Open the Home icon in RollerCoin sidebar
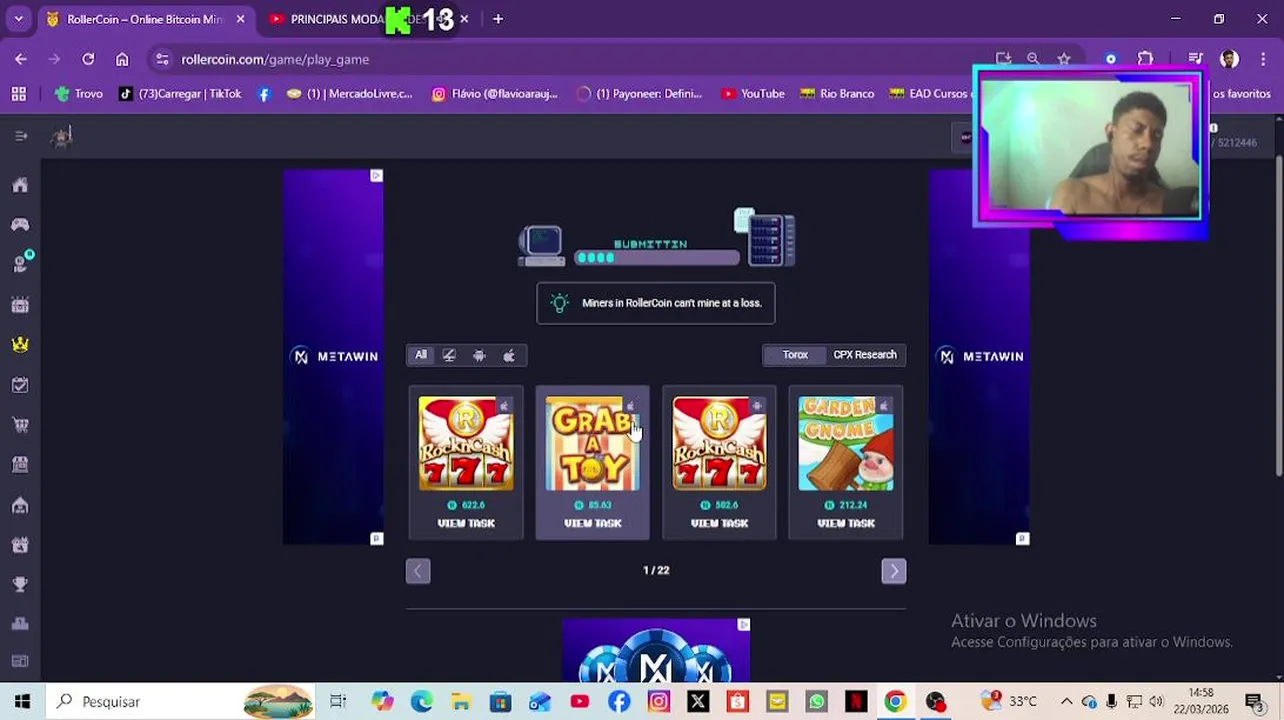The height and width of the screenshot is (720, 1284). click(x=20, y=185)
